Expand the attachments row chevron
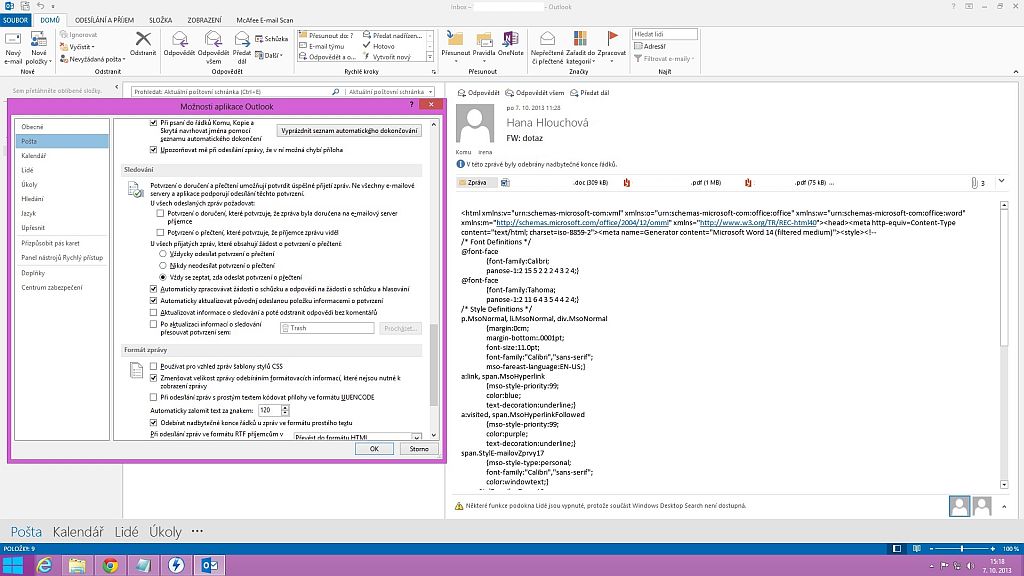Viewport: 1024px width, 576px height. tap(1001, 182)
